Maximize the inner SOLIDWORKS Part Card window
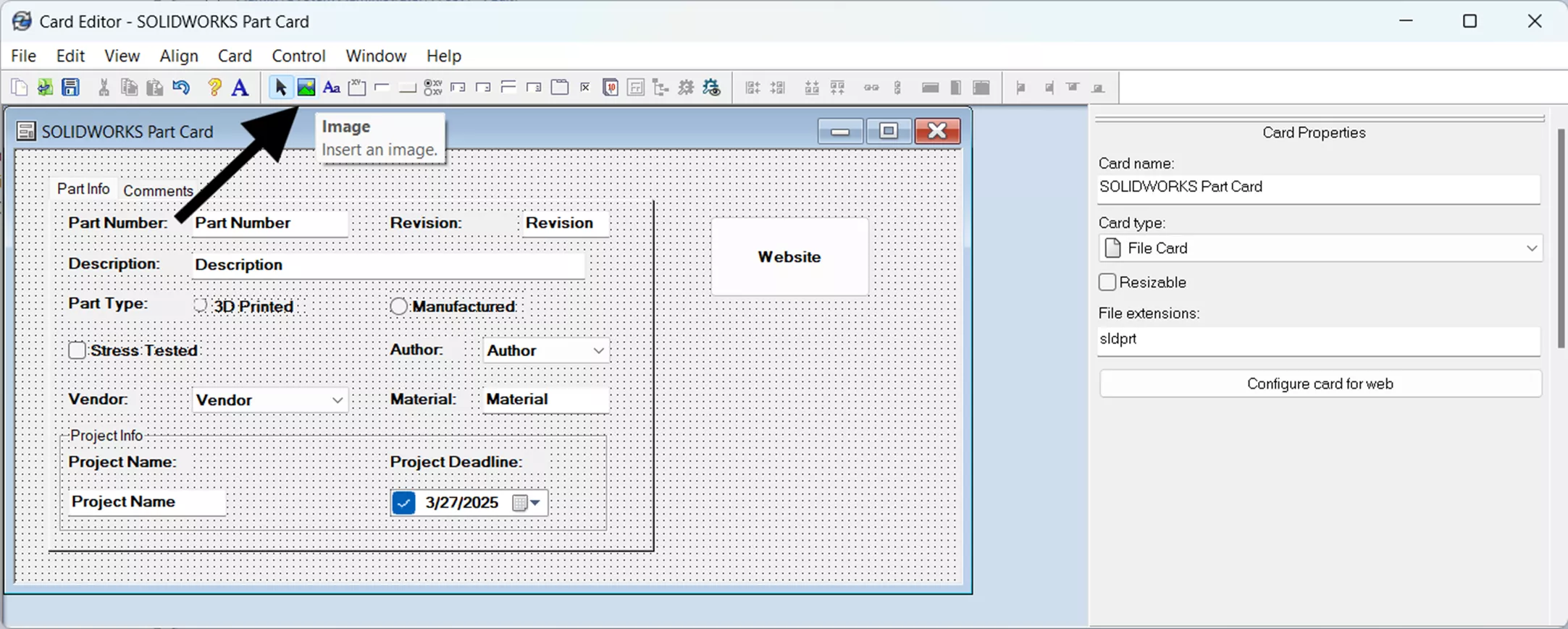The width and height of the screenshot is (1568, 629). [888, 131]
